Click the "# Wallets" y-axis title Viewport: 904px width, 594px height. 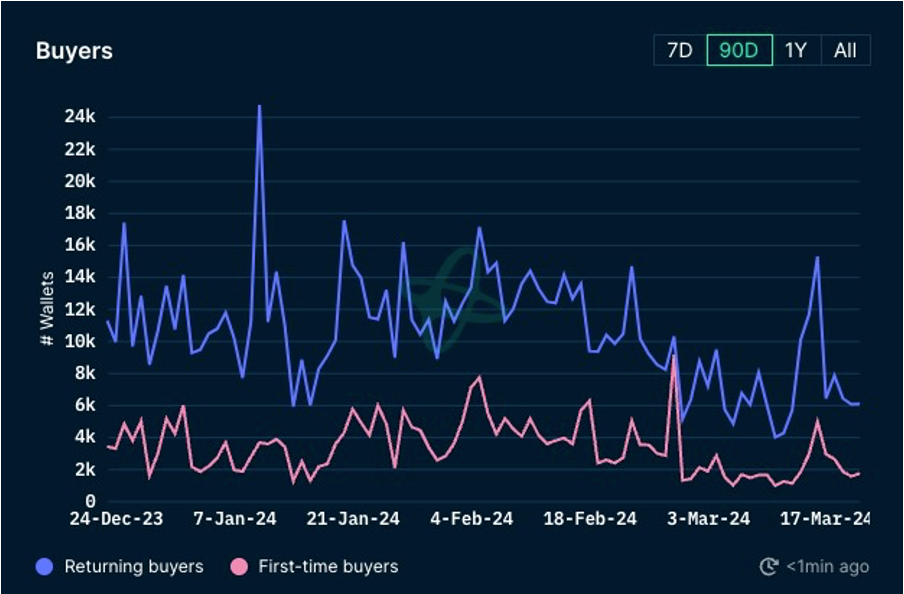47,309
